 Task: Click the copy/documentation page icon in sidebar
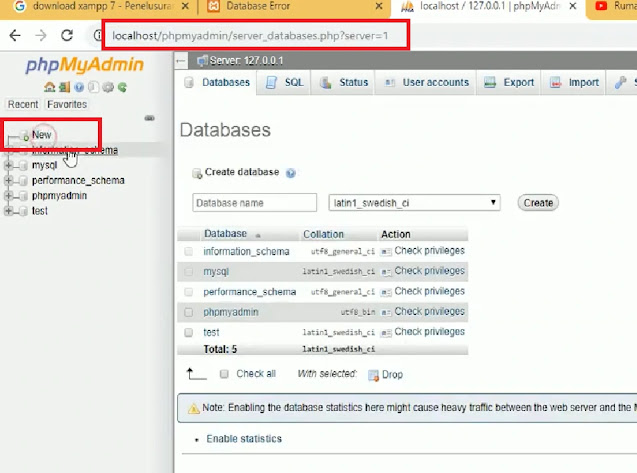pos(93,87)
